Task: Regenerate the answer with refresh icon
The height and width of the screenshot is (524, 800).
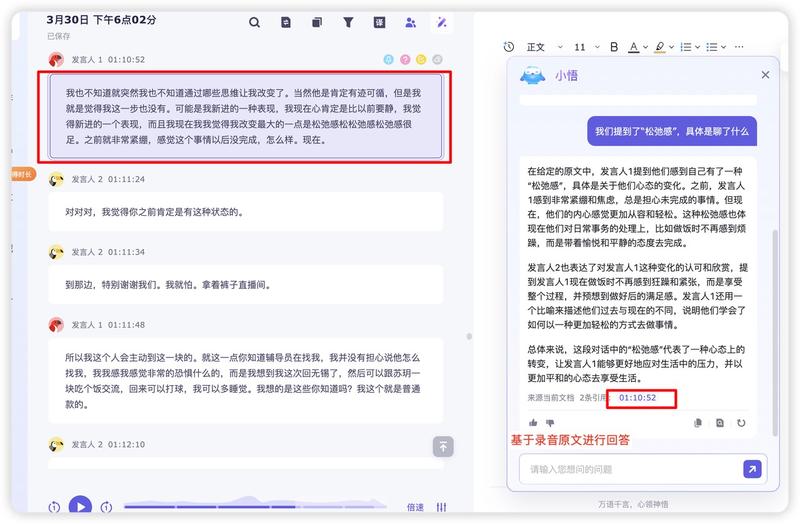Action: (741, 422)
